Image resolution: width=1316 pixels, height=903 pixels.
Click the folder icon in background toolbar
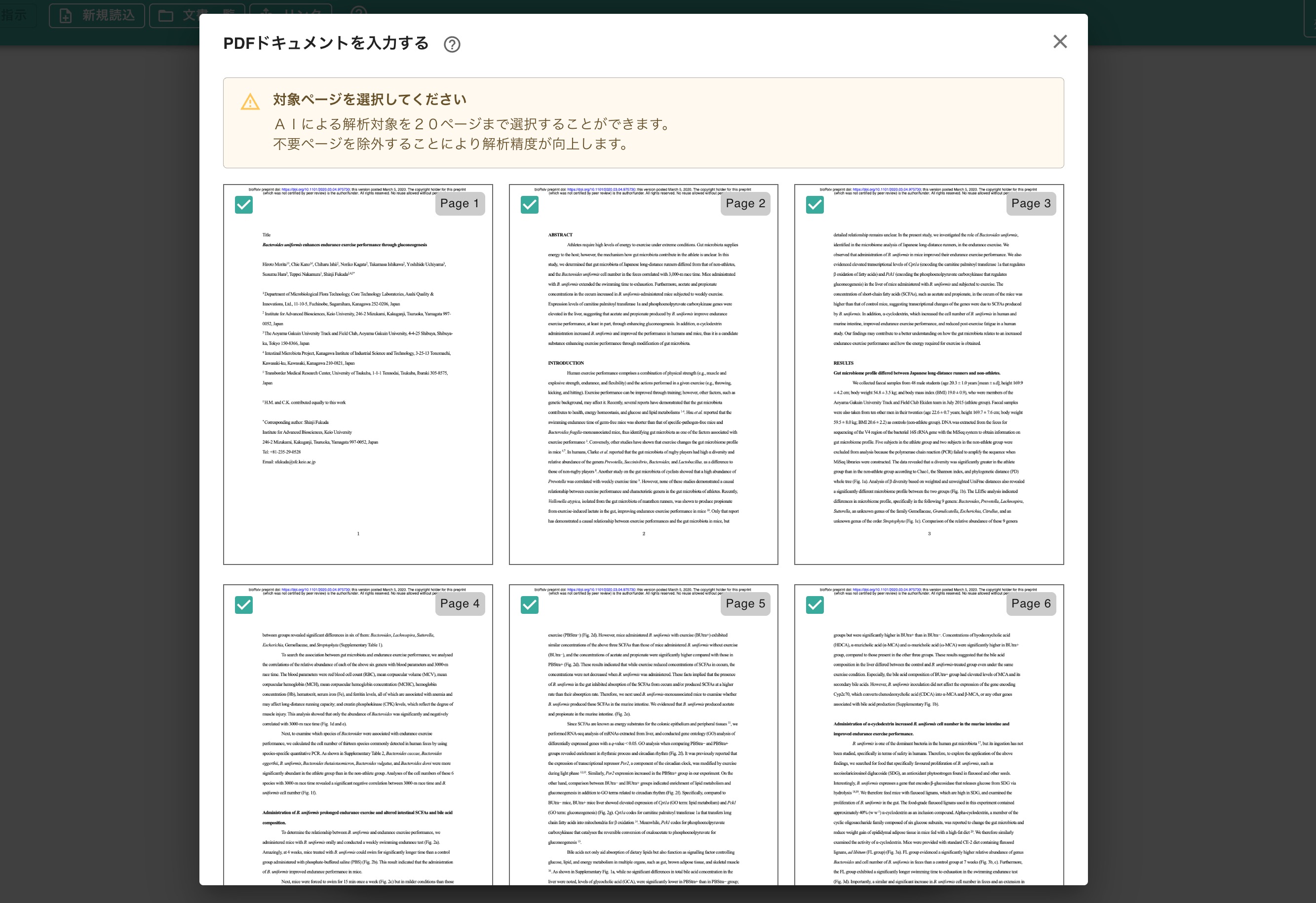point(166,16)
